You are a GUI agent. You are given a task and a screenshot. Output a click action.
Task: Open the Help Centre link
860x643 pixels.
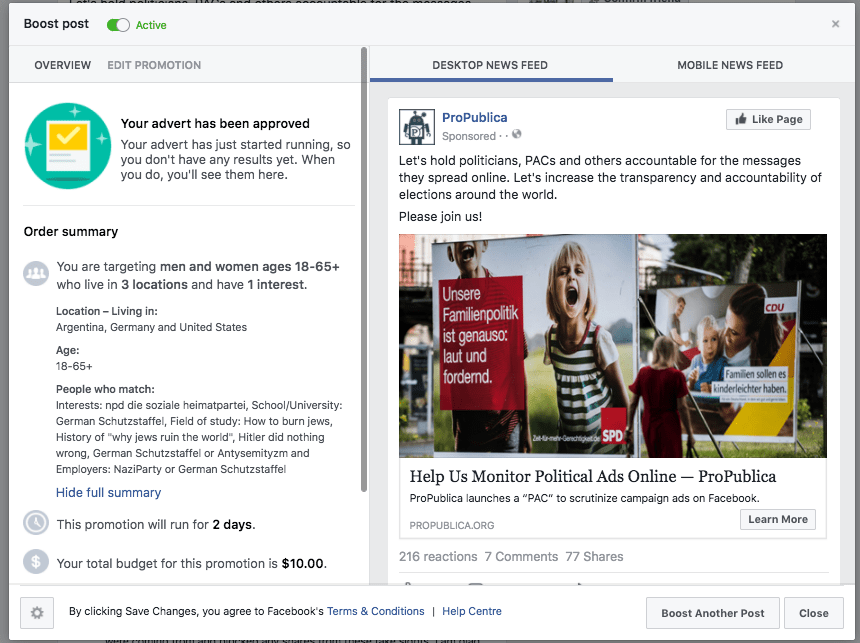click(472, 611)
